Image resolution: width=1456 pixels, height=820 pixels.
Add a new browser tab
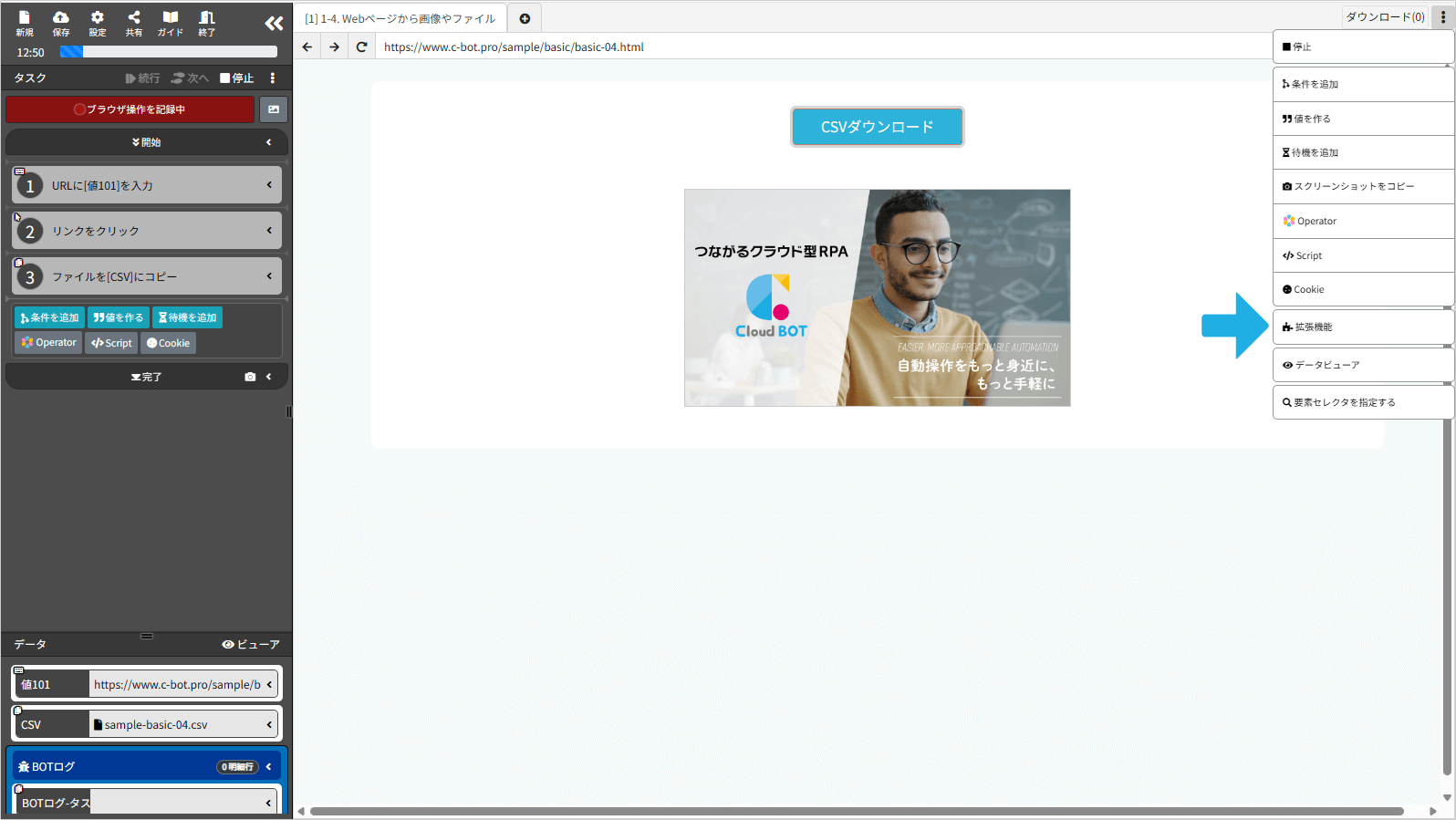pyautogui.click(x=525, y=18)
